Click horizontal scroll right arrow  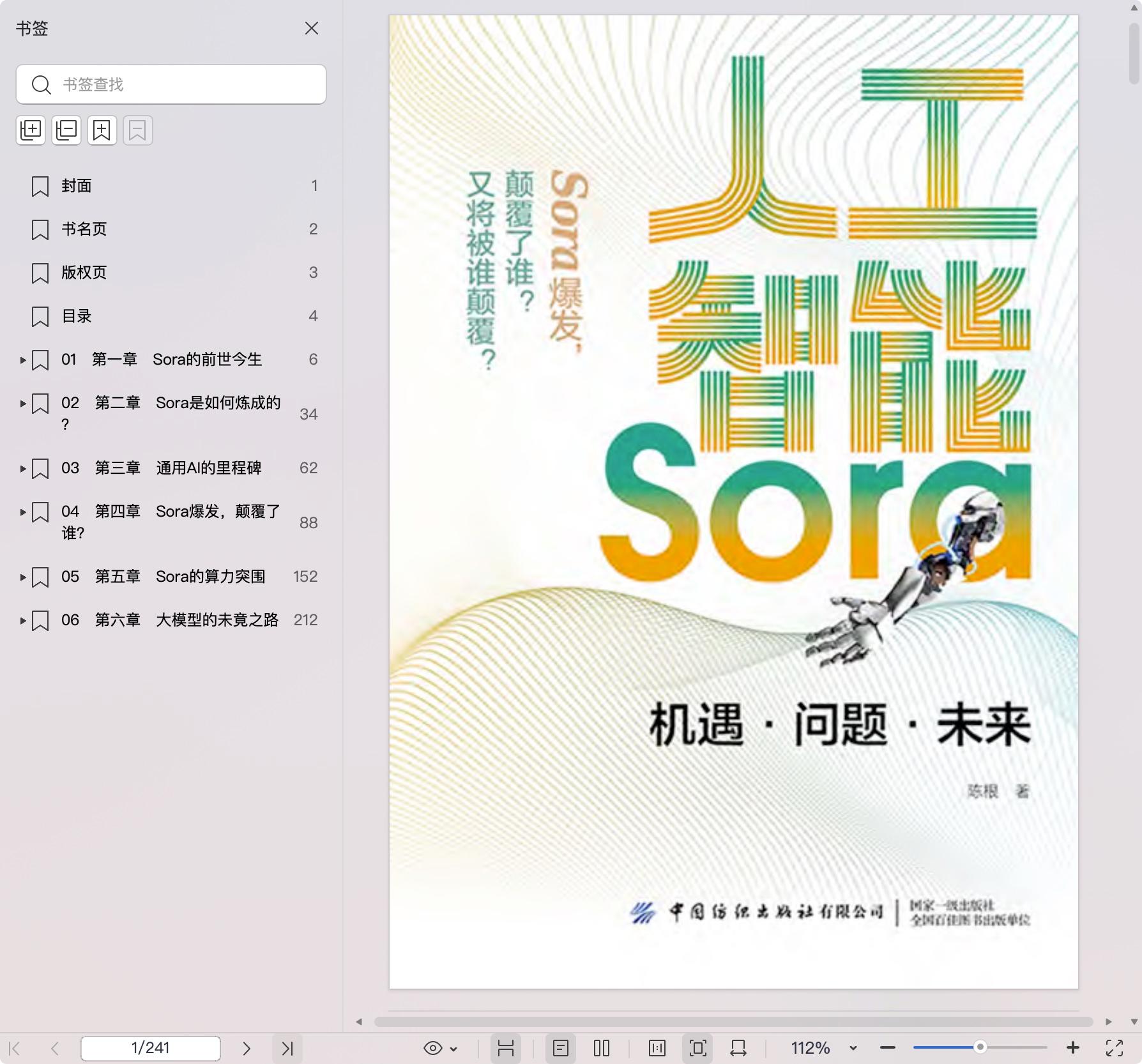tap(1109, 1022)
